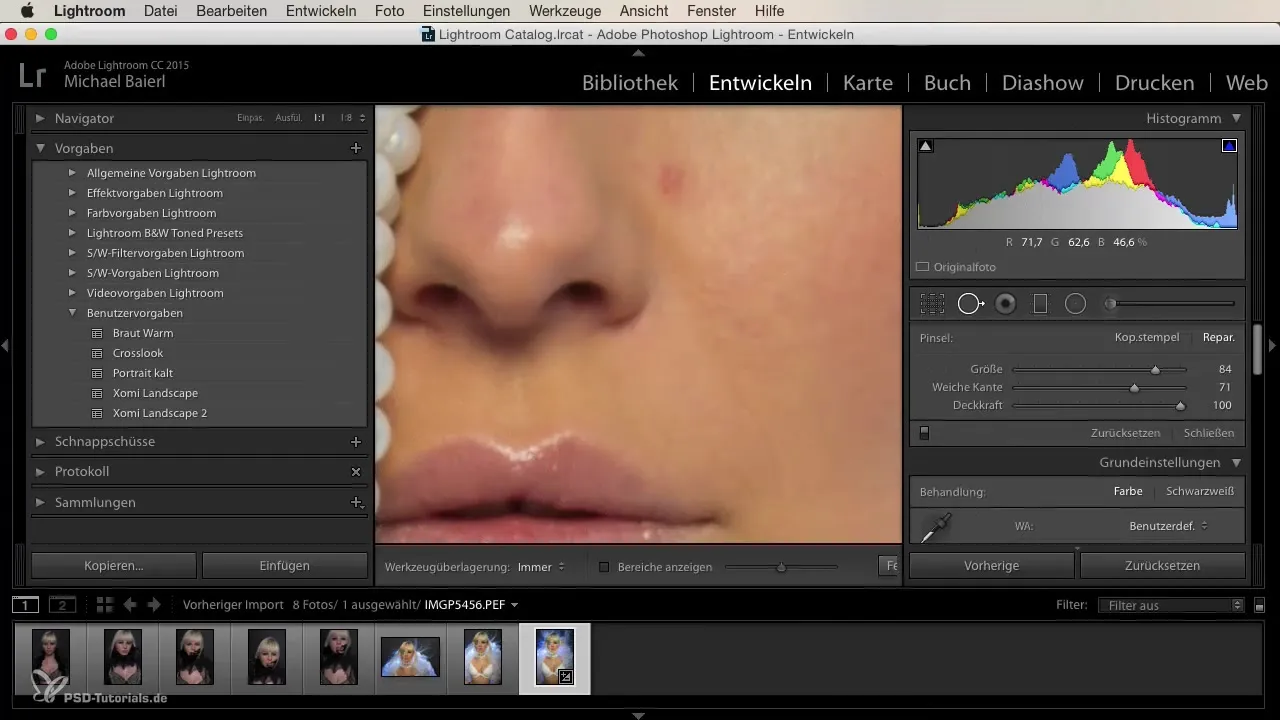The image size is (1280, 720).
Task: Add a new preset with plus icon
Action: point(355,148)
